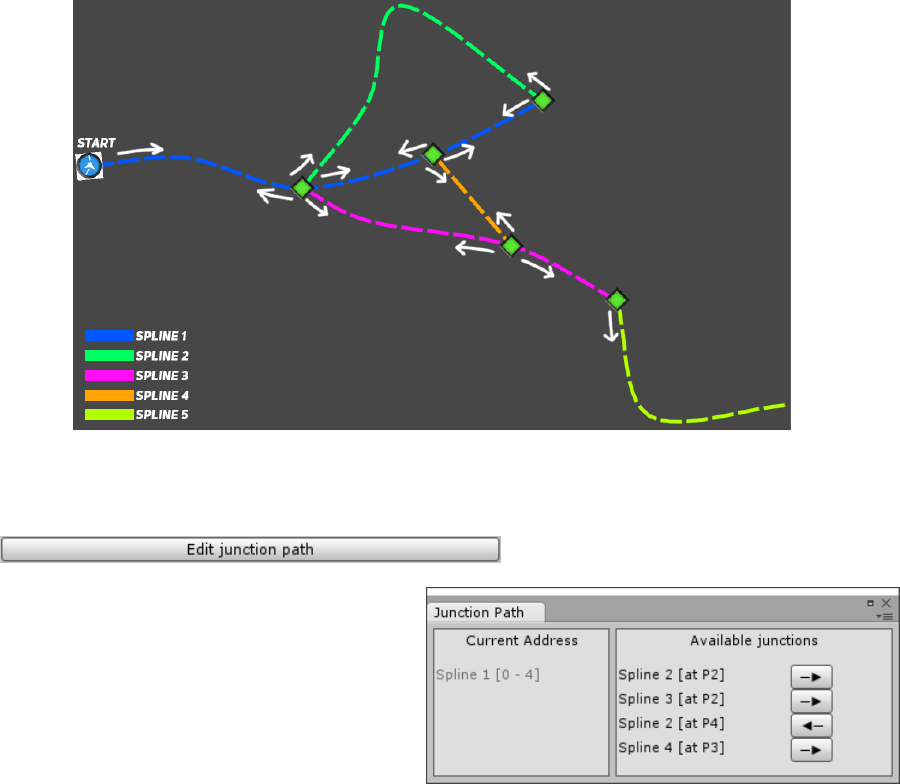Click junction node where Spline 5 begins
The image size is (900, 784).
click(617, 300)
